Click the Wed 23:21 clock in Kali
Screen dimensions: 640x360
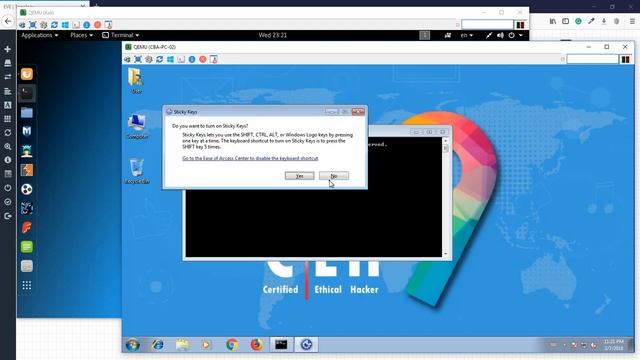273,36
